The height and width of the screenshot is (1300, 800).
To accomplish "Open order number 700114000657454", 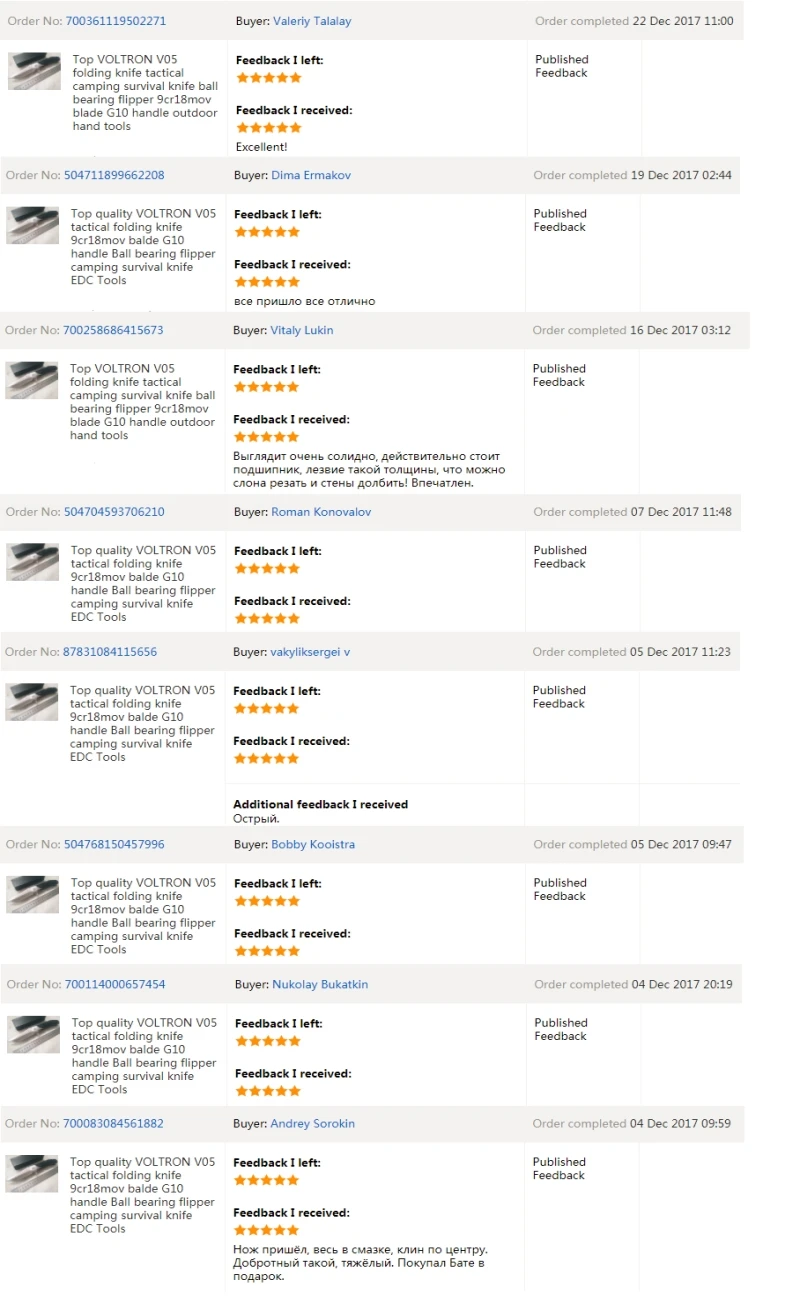I will (x=115, y=984).
